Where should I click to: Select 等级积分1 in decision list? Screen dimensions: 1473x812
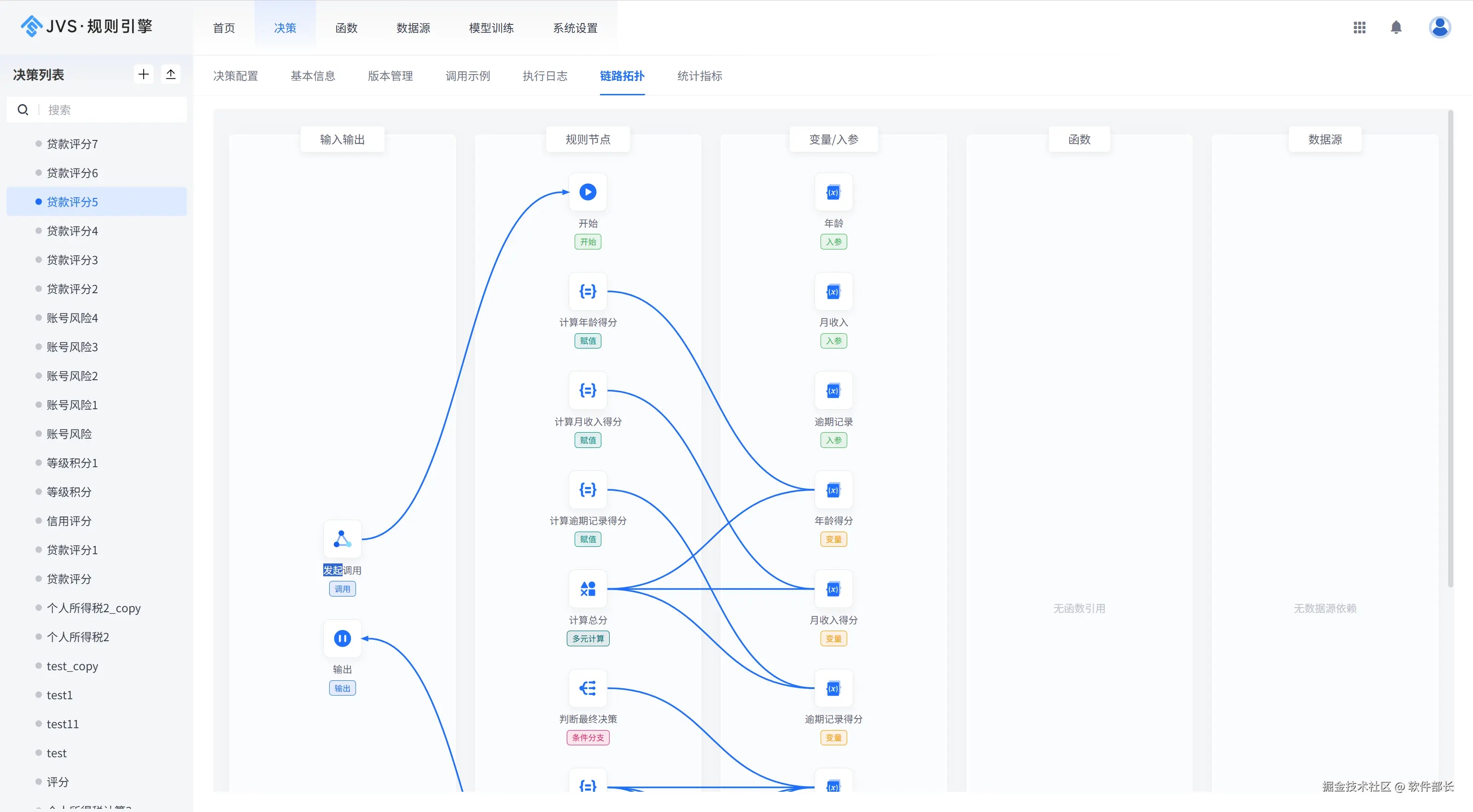(x=96, y=463)
